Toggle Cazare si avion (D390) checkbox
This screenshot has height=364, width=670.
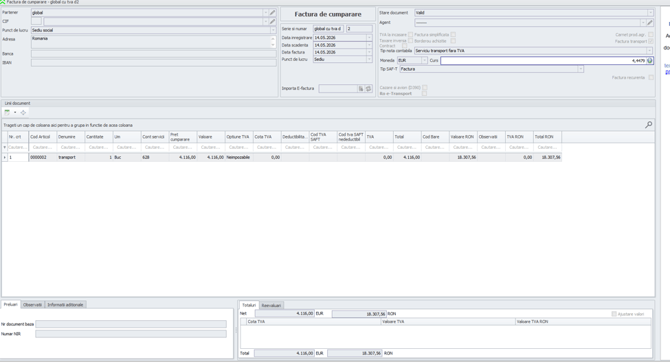[425, 88]
